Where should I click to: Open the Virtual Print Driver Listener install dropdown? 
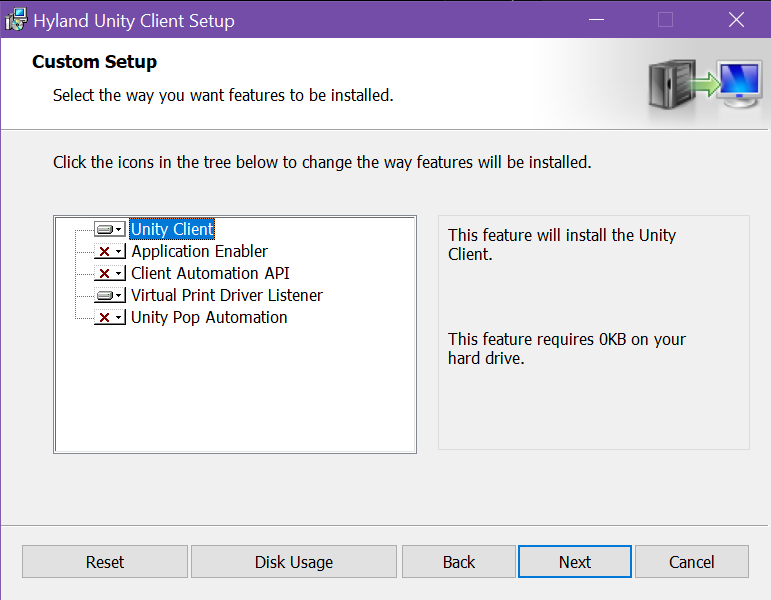coord(110,296)
